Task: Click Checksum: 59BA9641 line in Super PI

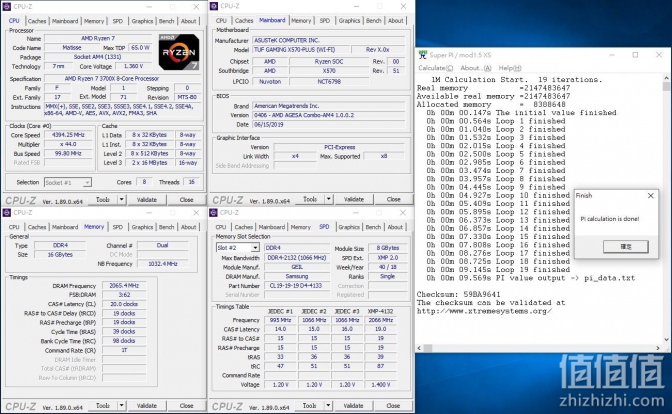Action: click(x=458, y=294)
